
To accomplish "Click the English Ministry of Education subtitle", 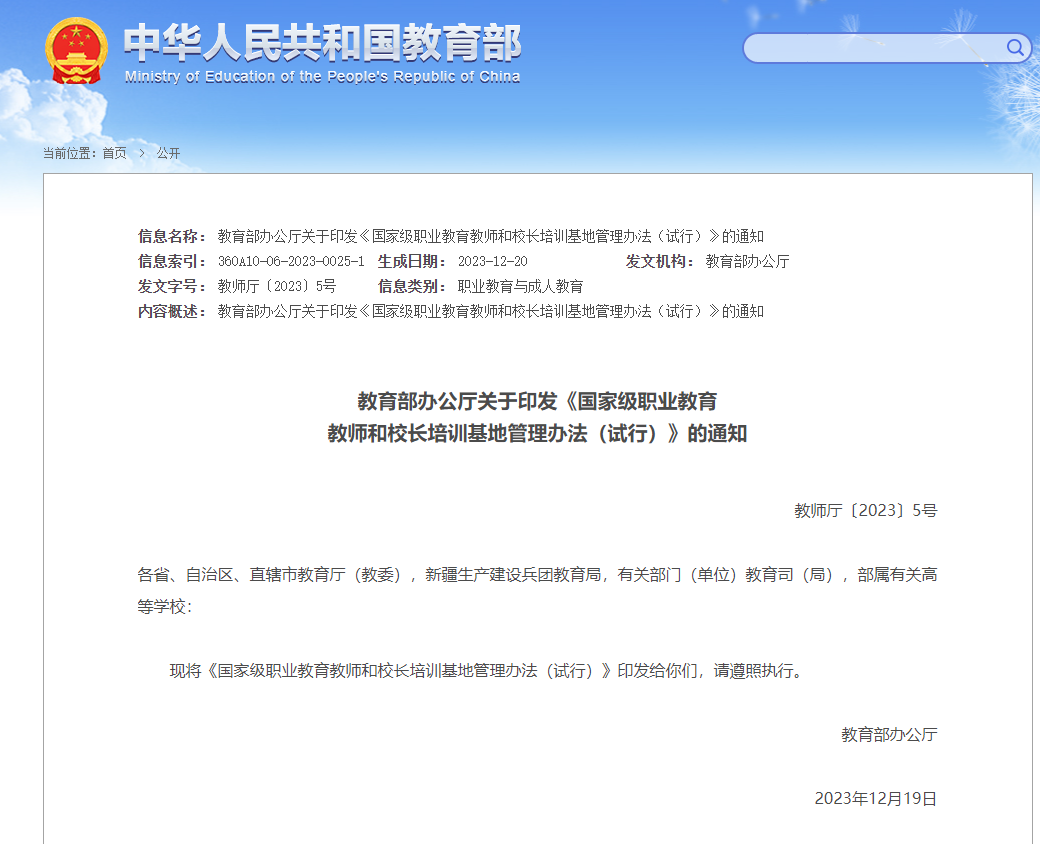I will click(x=322, y=77).
